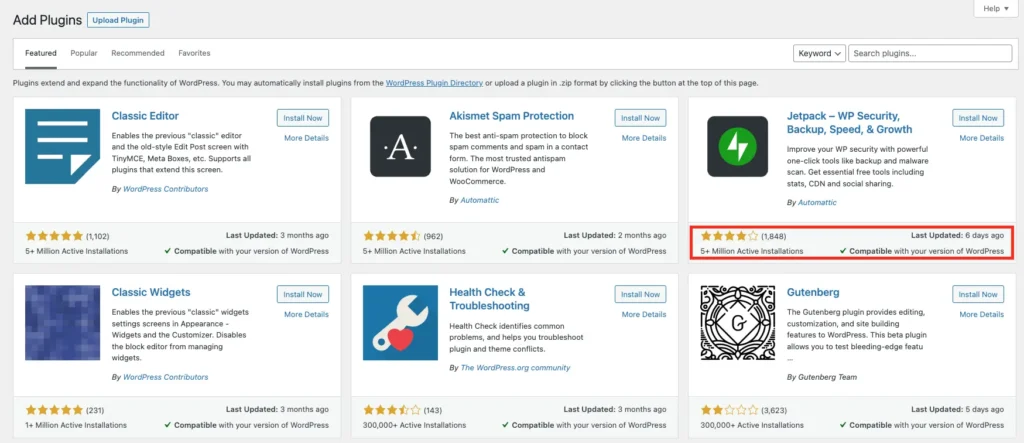The width and height of the screenshot is (1024, 443).
Task: Click the Classic Editor plugin icon
Action: point(62,146)
